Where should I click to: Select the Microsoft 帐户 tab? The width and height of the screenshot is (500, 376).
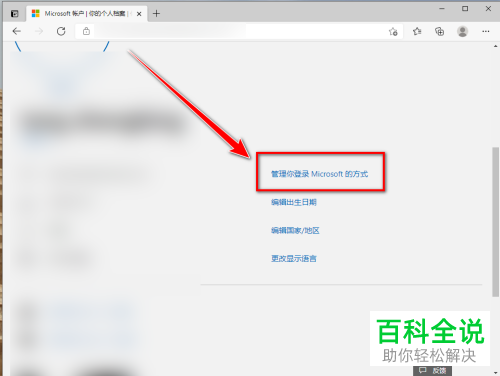coord(86,14)
